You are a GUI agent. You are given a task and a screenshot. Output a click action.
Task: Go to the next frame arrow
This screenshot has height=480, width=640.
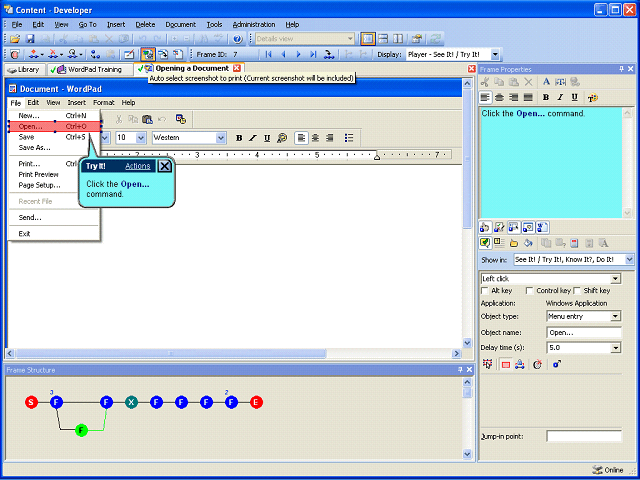click(x=298, y=54)
